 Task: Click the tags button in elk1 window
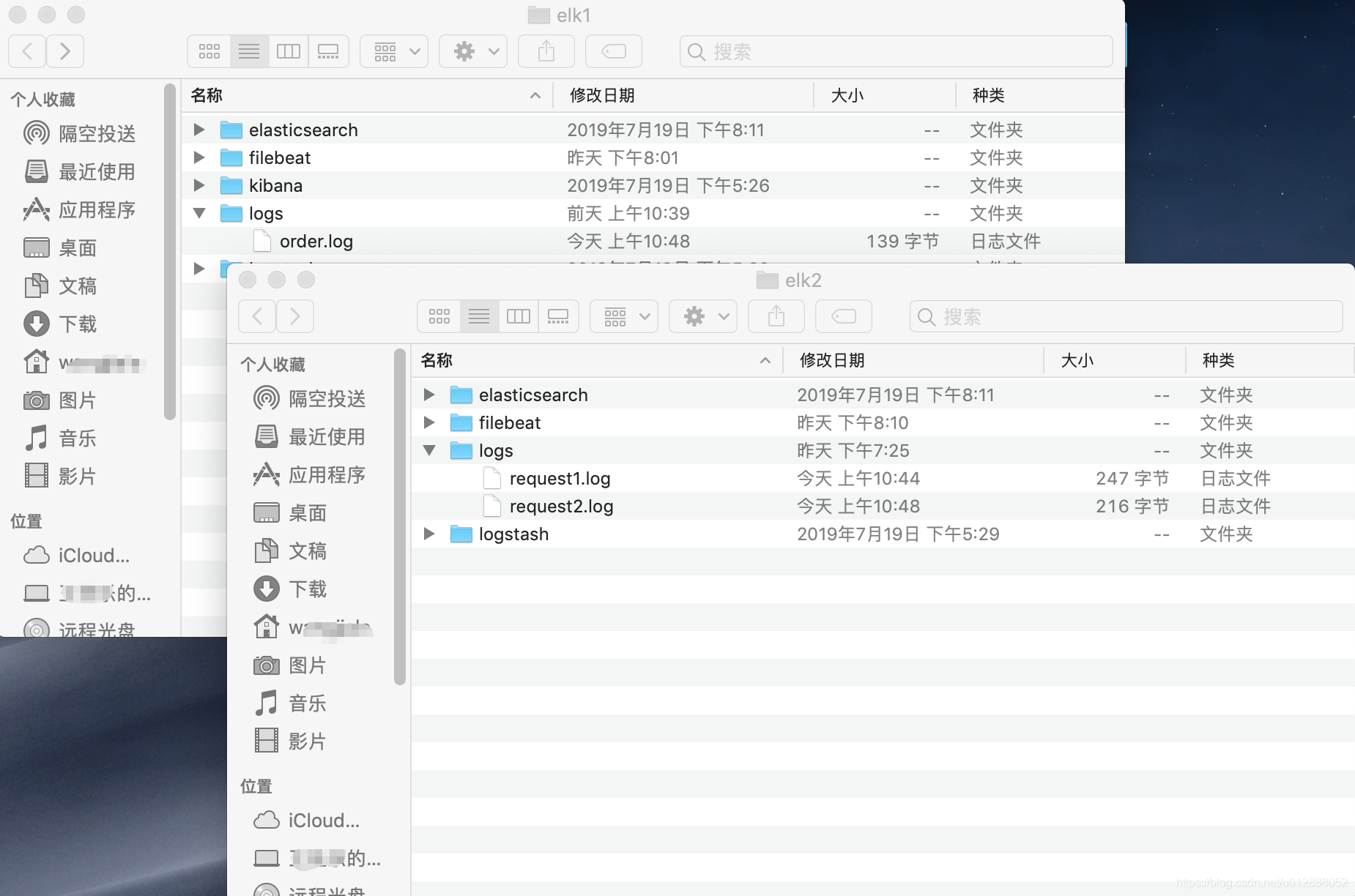click(614, 51)
